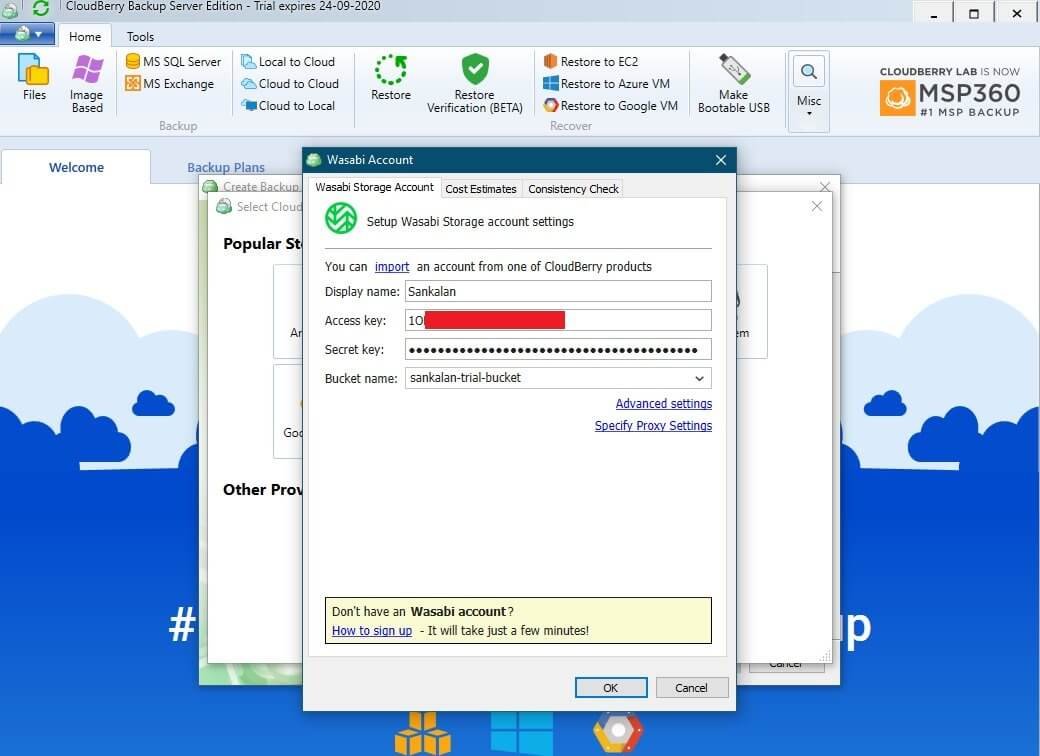Select Local to Cloud backup

(288, 62)
